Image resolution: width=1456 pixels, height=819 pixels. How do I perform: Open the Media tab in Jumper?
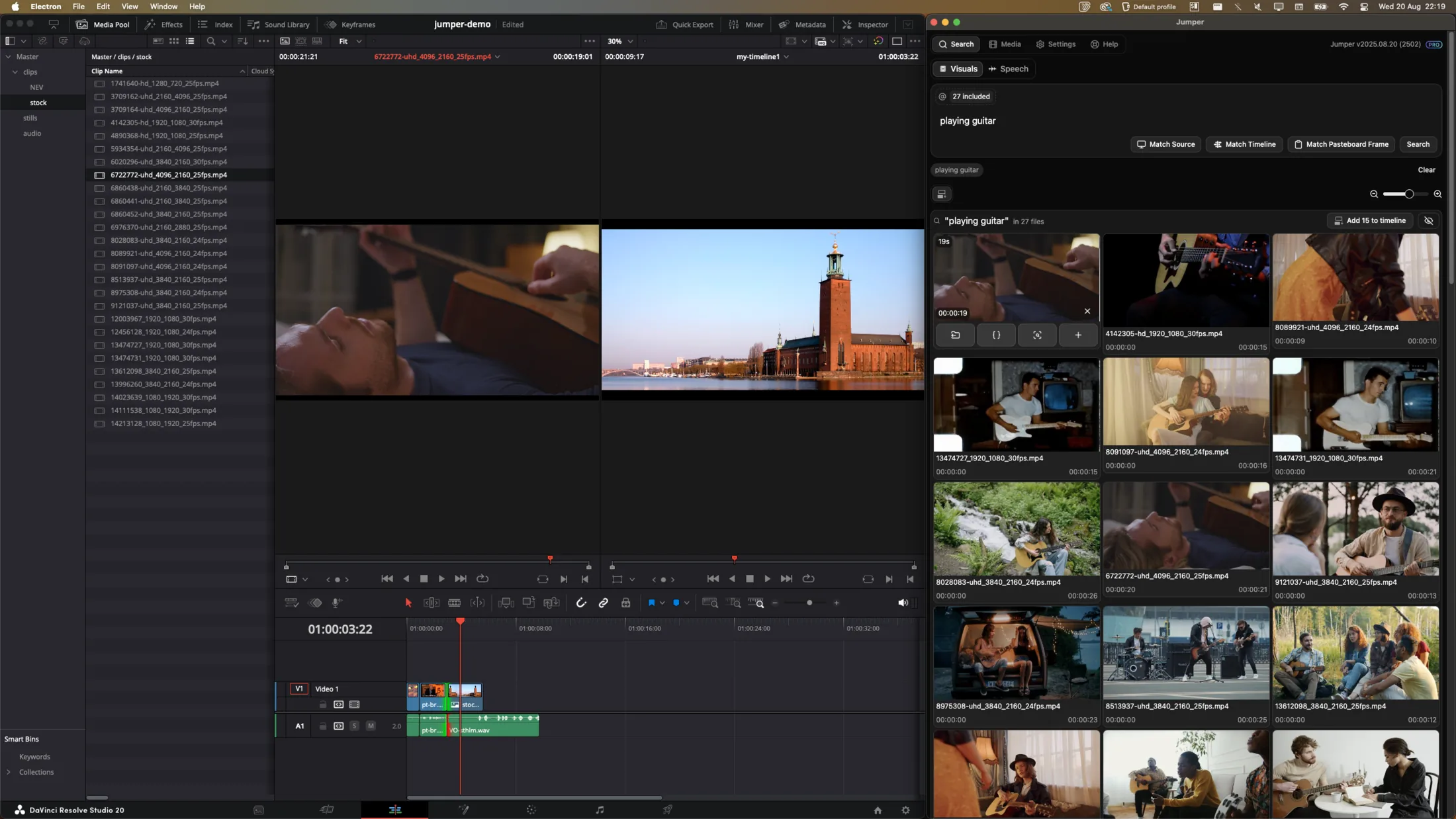[1005, 44]
